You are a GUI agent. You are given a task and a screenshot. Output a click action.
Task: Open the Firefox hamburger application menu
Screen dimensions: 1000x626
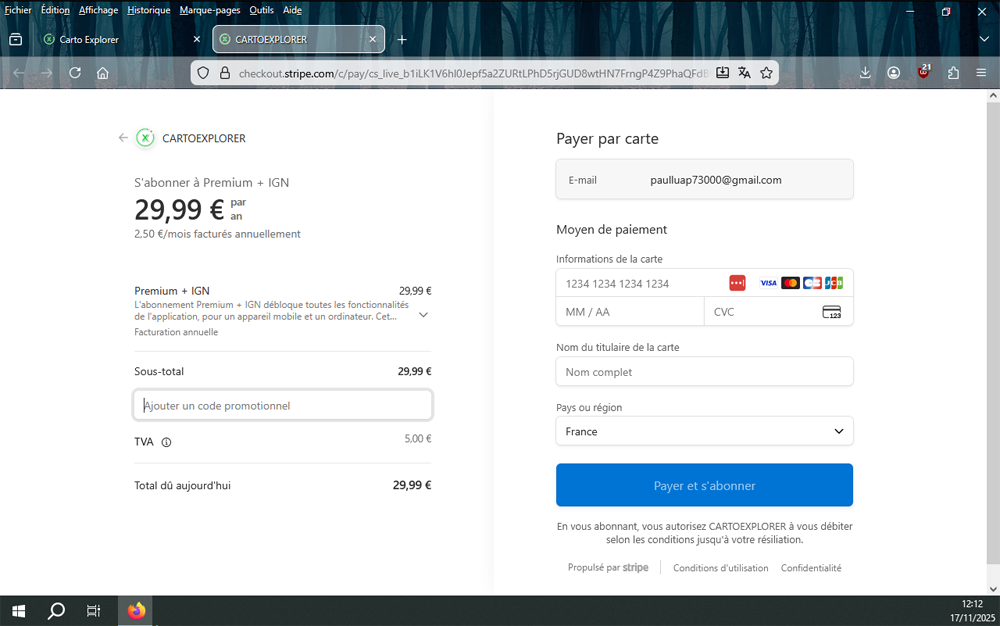click(981, 73)
